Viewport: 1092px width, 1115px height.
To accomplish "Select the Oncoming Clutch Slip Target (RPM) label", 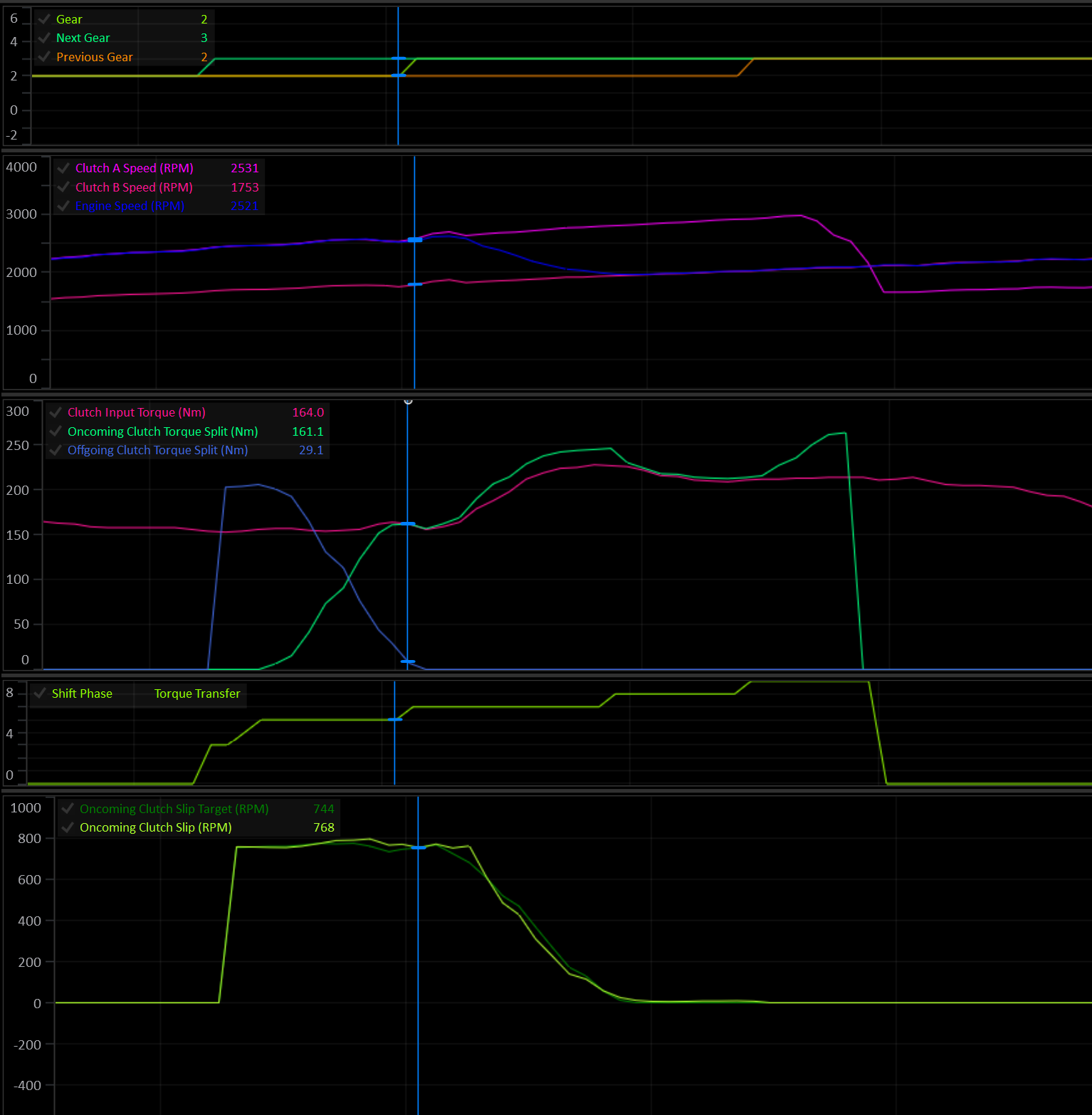I will click(x=174, y=809).
